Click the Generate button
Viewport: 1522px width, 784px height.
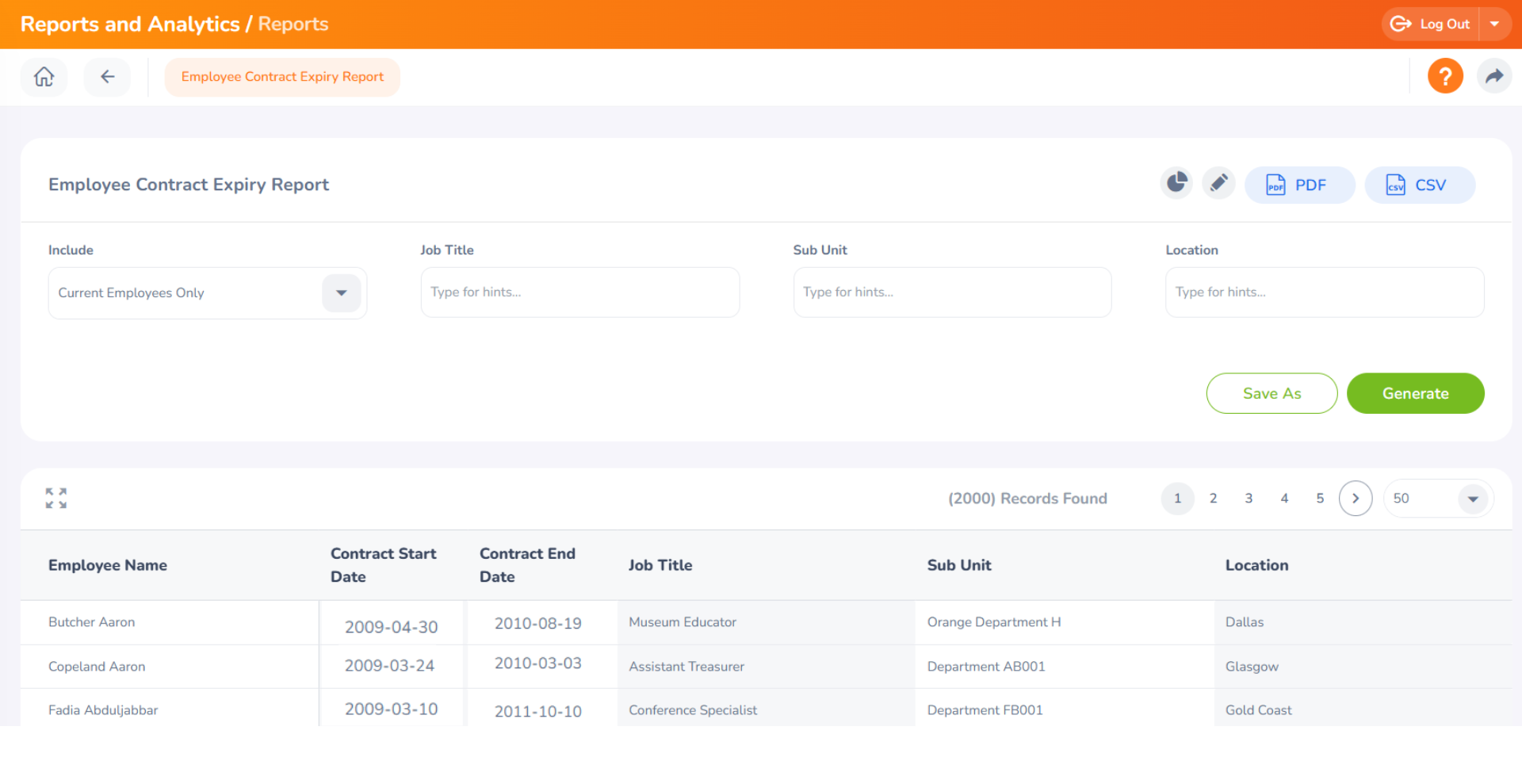click(1415, 394)
